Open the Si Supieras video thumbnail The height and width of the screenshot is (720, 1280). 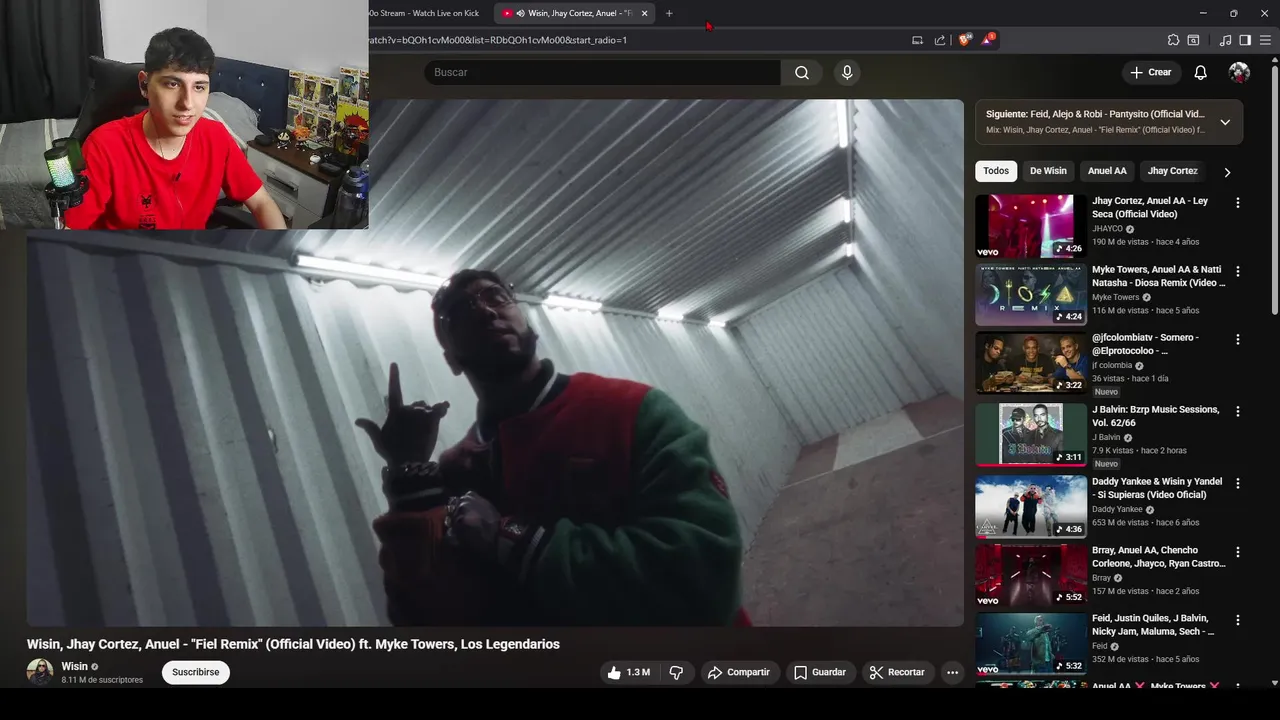1031,507
